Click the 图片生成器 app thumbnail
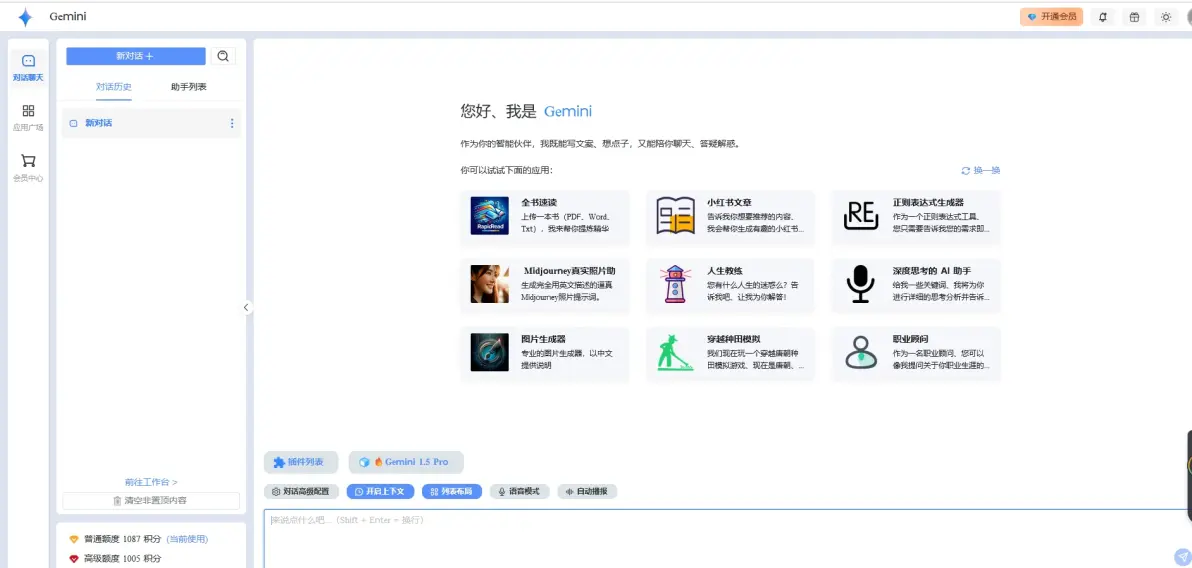Viewport: 1192px width, 568px height. coord(490,352)
